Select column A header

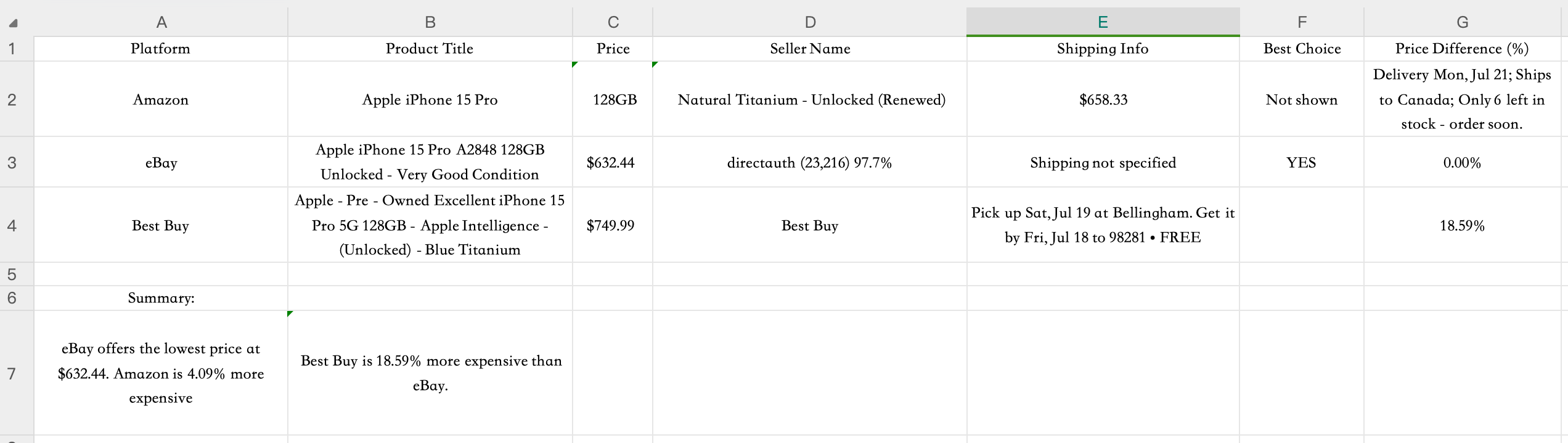(161, 22)
